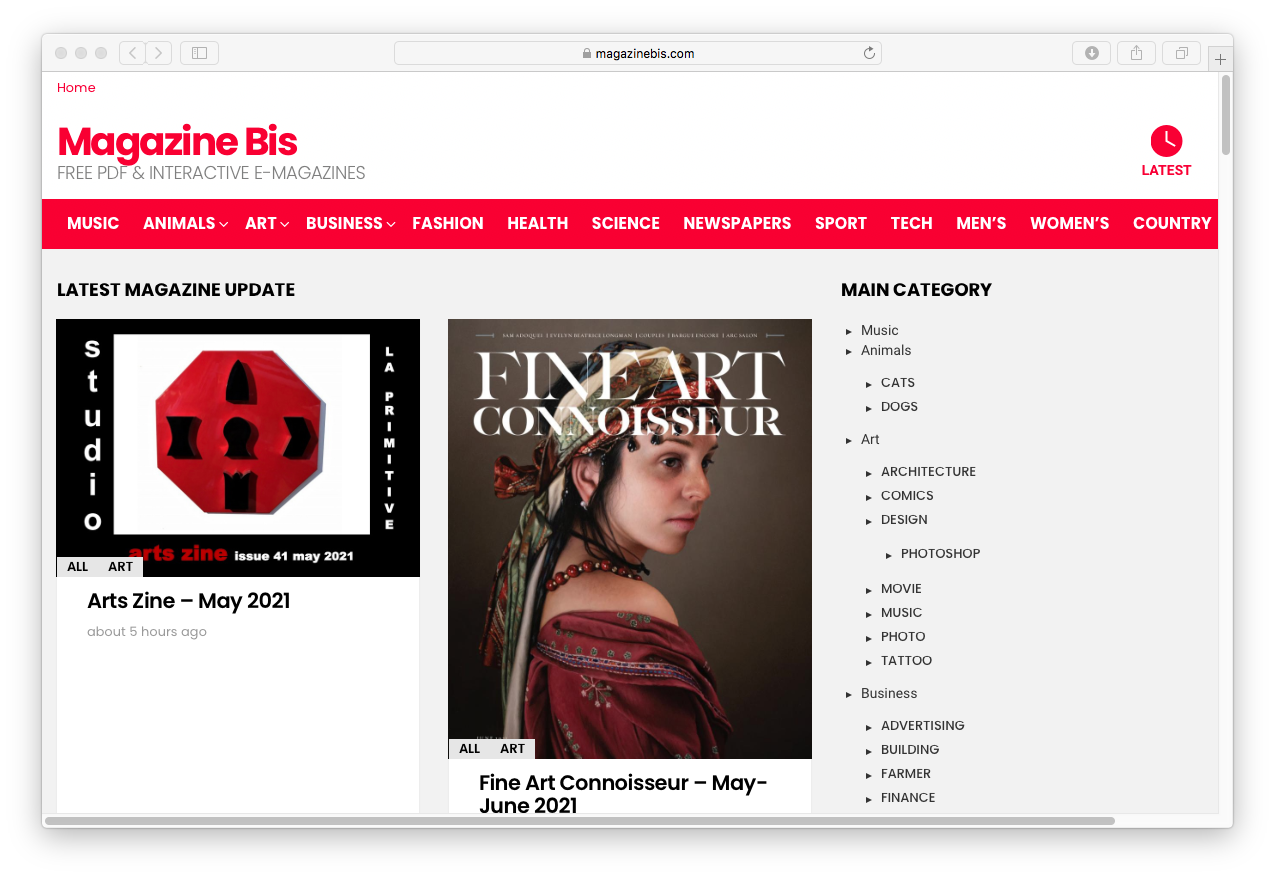Click the vertical page scrollbar thumb
The height and width of the screenshot is (878, 1275).
1226,115
